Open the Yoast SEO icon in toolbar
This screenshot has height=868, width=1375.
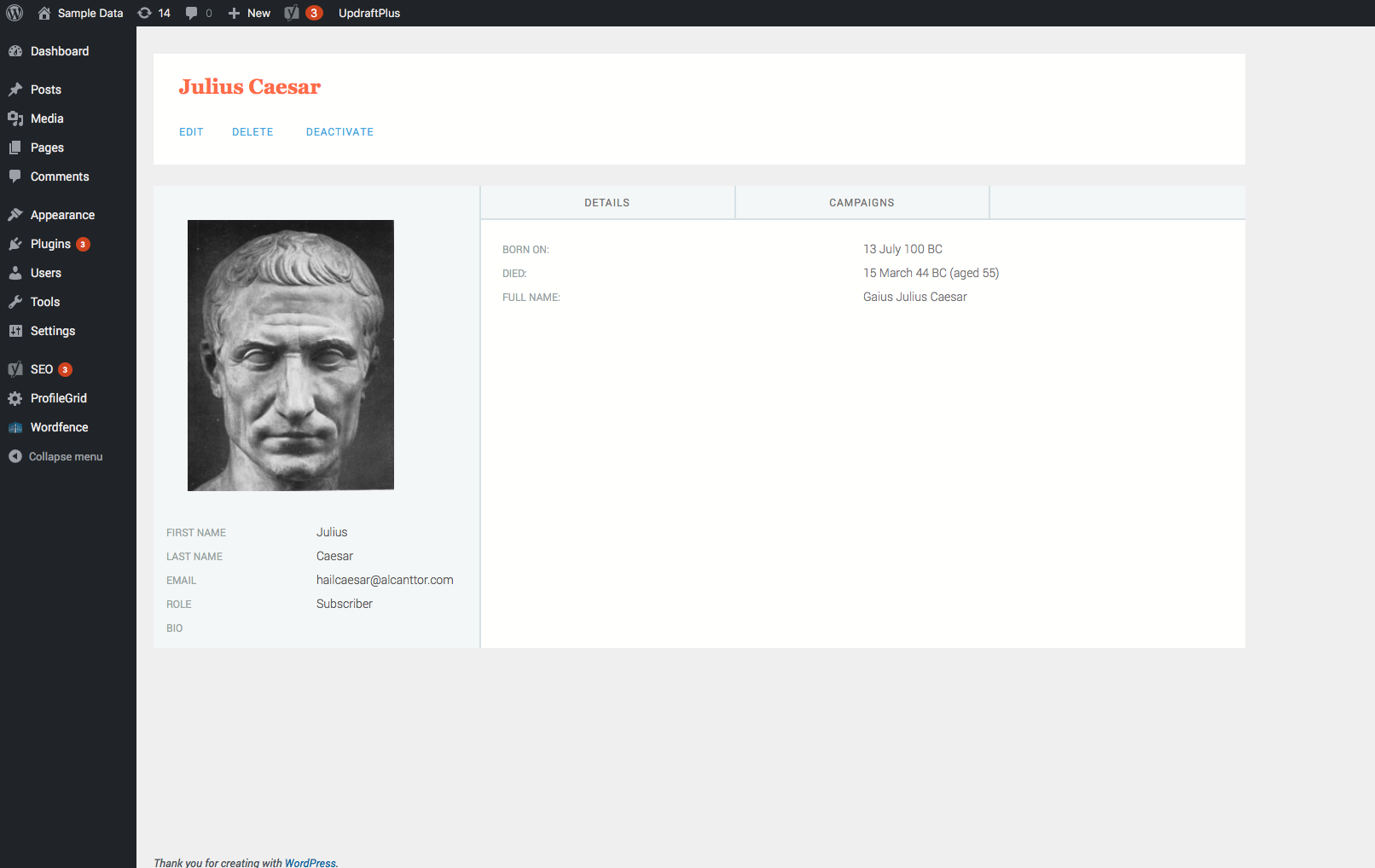click(x=293, y=13)
